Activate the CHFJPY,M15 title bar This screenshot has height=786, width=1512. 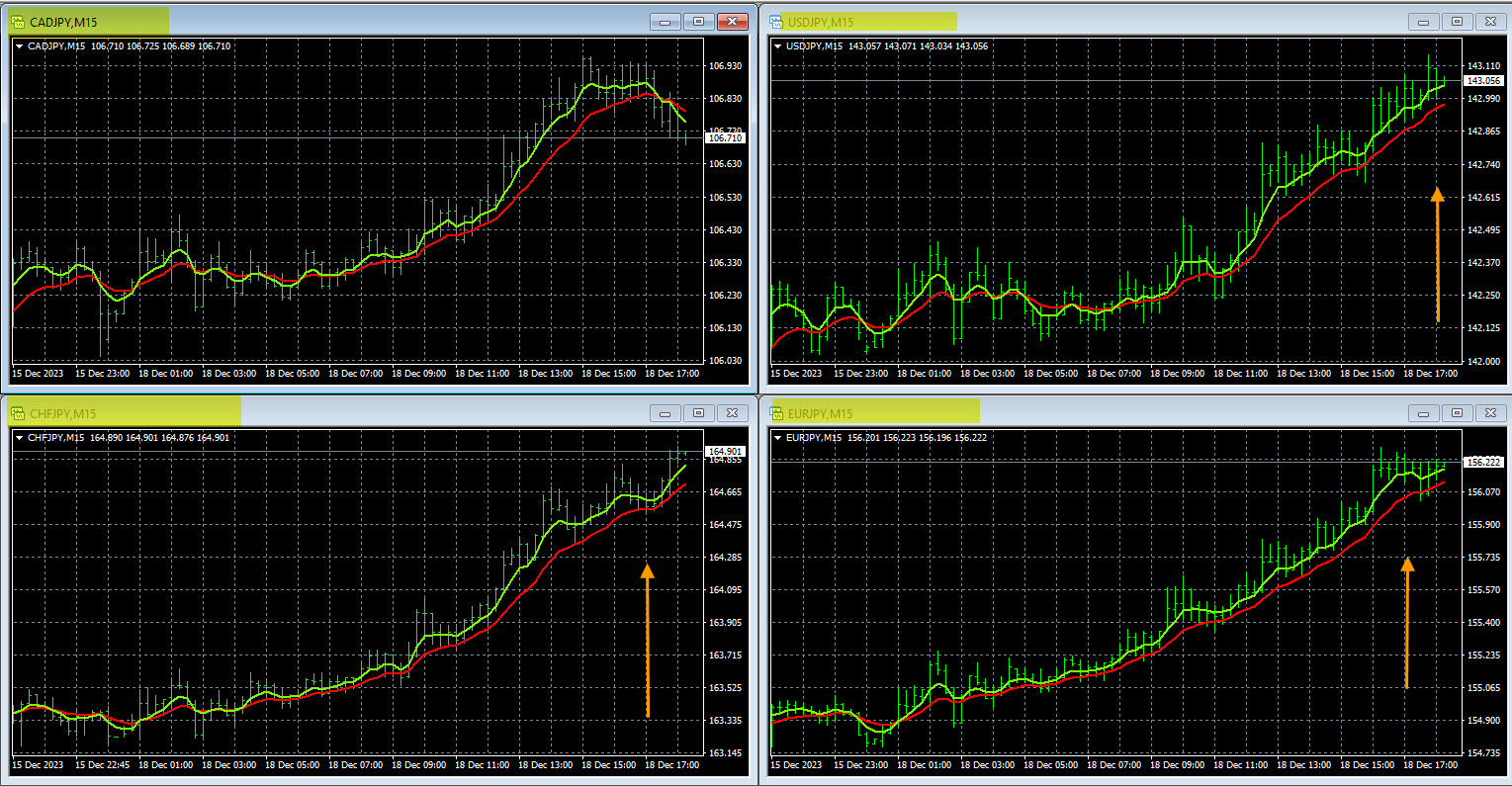click(x=297, y=413)
